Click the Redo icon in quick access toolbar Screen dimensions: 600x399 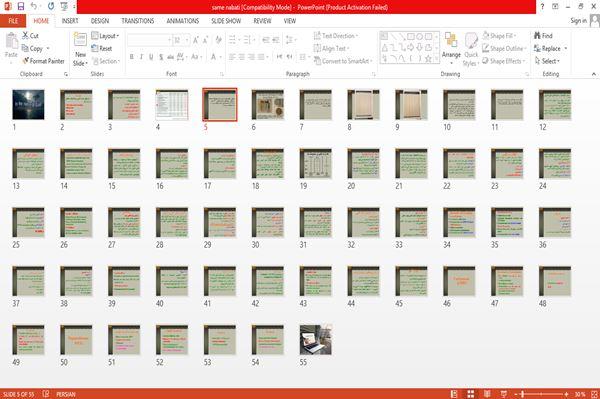(51, 7)
